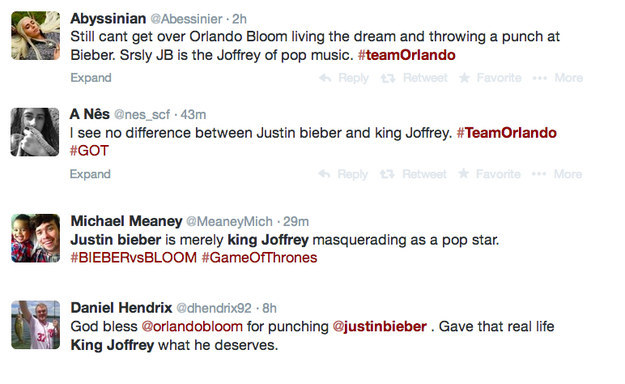This screenshot has height=384, width=625.
Task: Open the #teamOrlando hashtag link
Action: pos(407,55)
